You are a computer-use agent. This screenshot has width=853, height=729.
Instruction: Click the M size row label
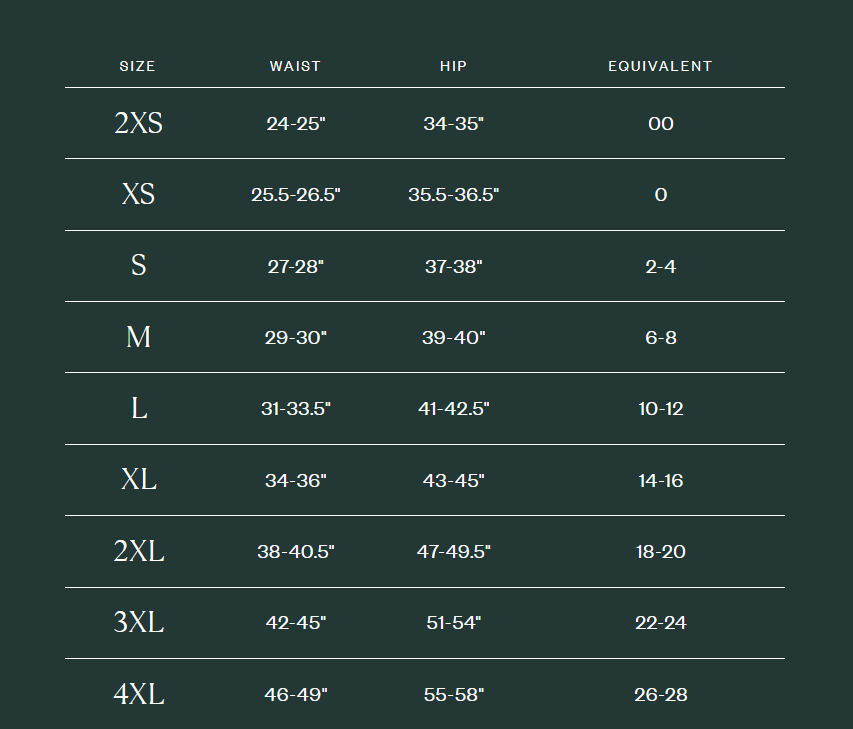click(138, 337)
